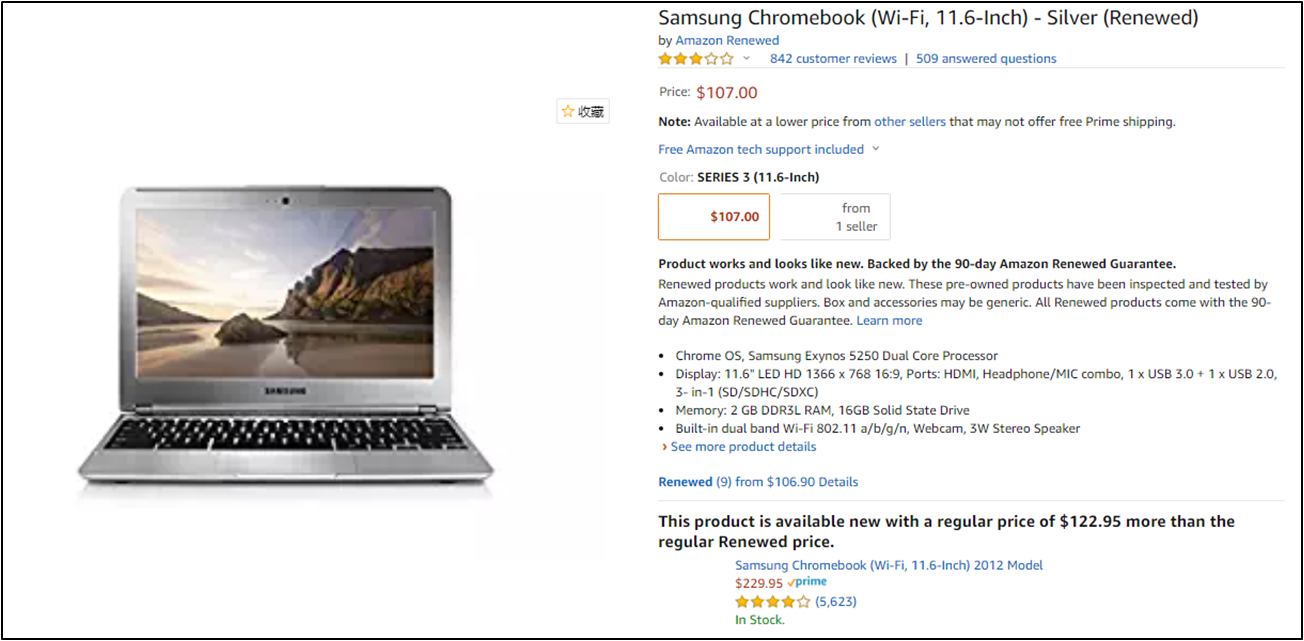View the 509 answered questions
Screen dimensions: 1304x641
(986, 59)
